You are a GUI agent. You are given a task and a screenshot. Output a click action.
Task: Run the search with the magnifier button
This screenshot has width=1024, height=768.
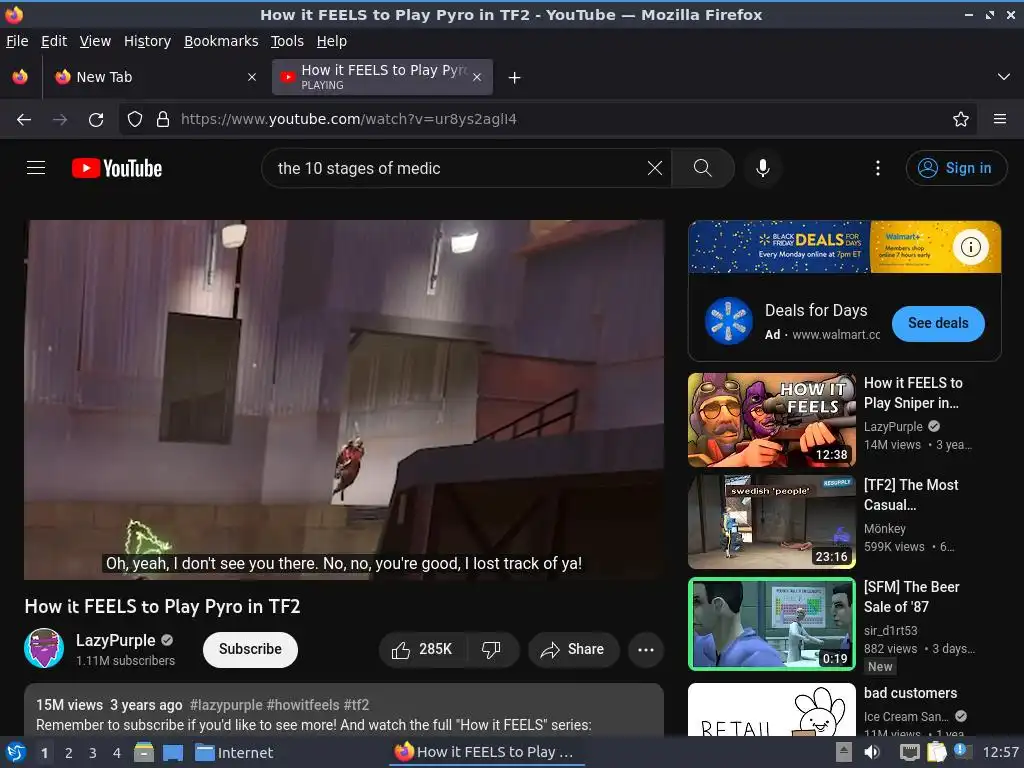point(703,168)
